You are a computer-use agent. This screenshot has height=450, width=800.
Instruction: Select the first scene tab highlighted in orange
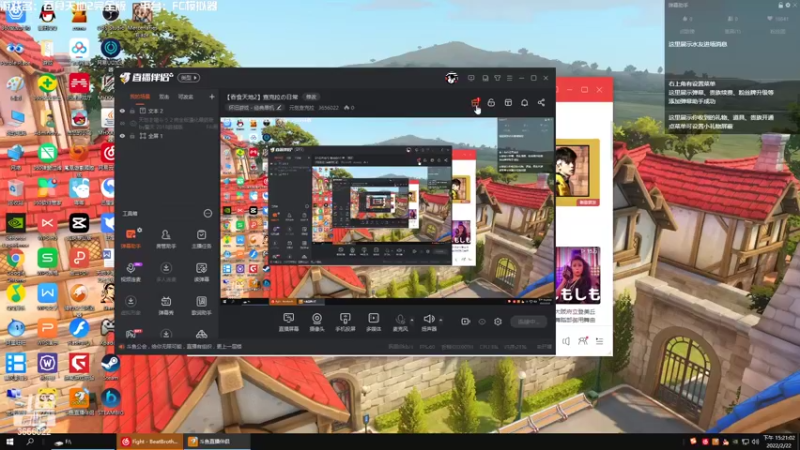140,96
